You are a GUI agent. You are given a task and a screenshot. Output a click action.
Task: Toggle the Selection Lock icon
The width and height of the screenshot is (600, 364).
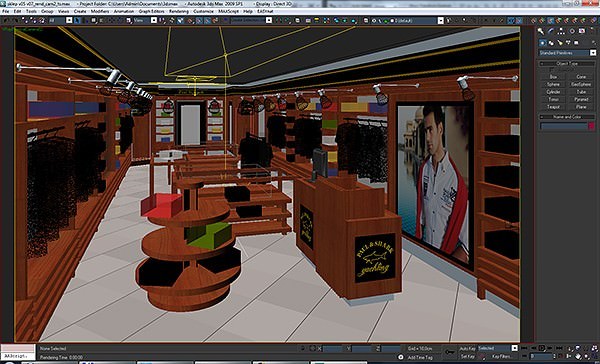pos(303,348)
